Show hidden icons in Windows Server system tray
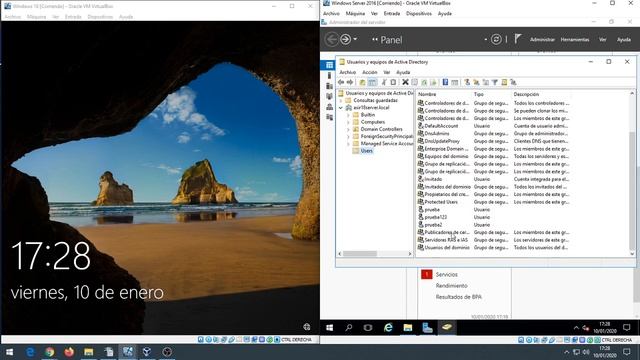Viewport: 640px width, 360px height. pyautogui.click(x=576, y=327)
